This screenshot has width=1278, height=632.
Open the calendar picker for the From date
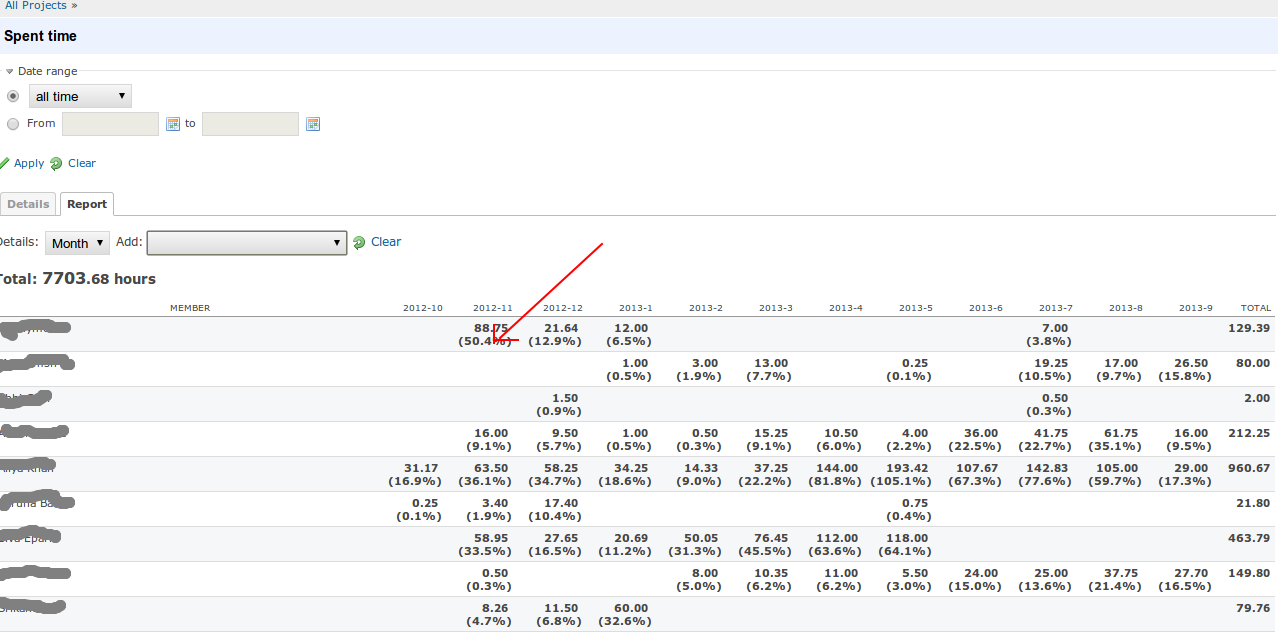pyautogui.click(x=173, y=124)
